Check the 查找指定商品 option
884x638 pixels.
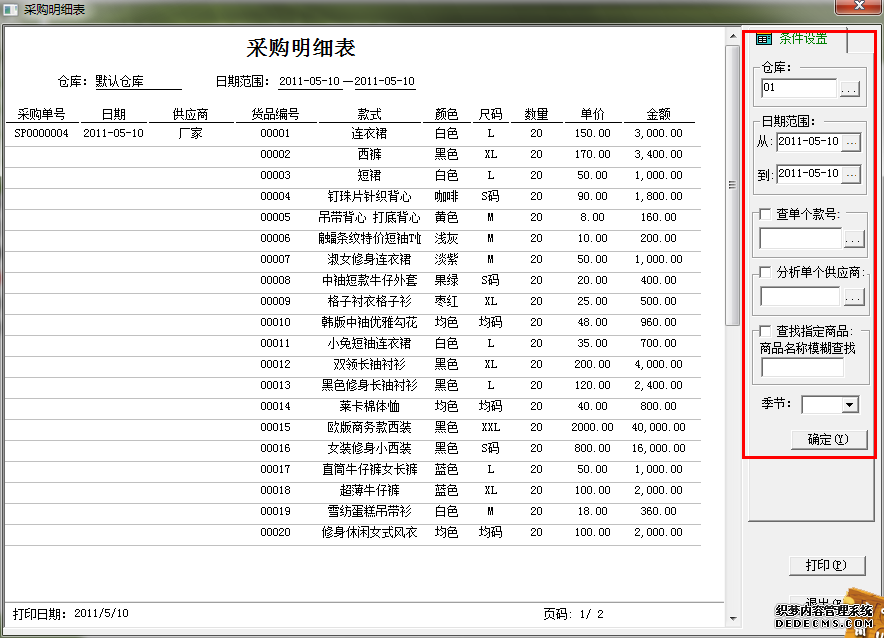pyautogui.click(x=766, y=330)
